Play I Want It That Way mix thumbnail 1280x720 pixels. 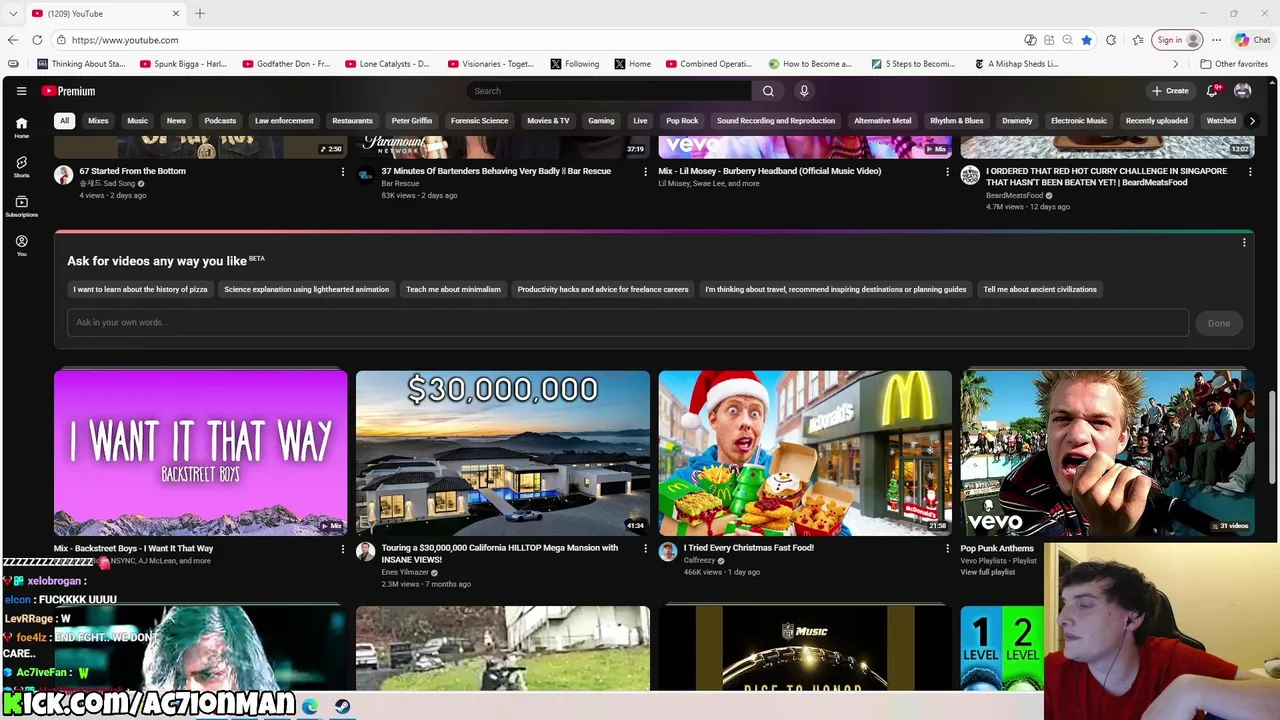pos(201,453)
